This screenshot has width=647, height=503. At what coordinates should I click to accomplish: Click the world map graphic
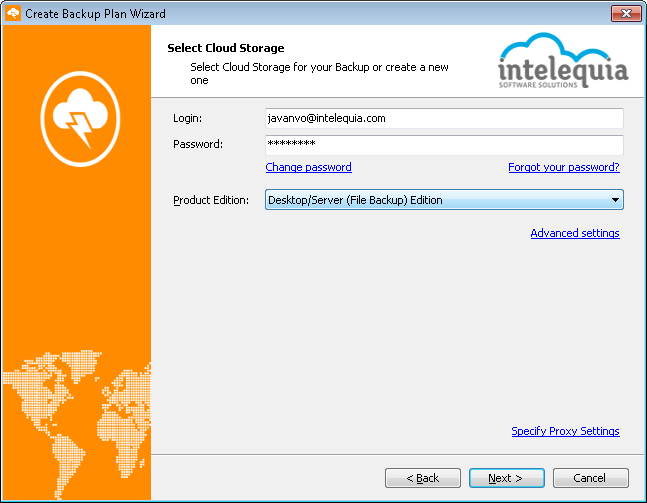77,425
